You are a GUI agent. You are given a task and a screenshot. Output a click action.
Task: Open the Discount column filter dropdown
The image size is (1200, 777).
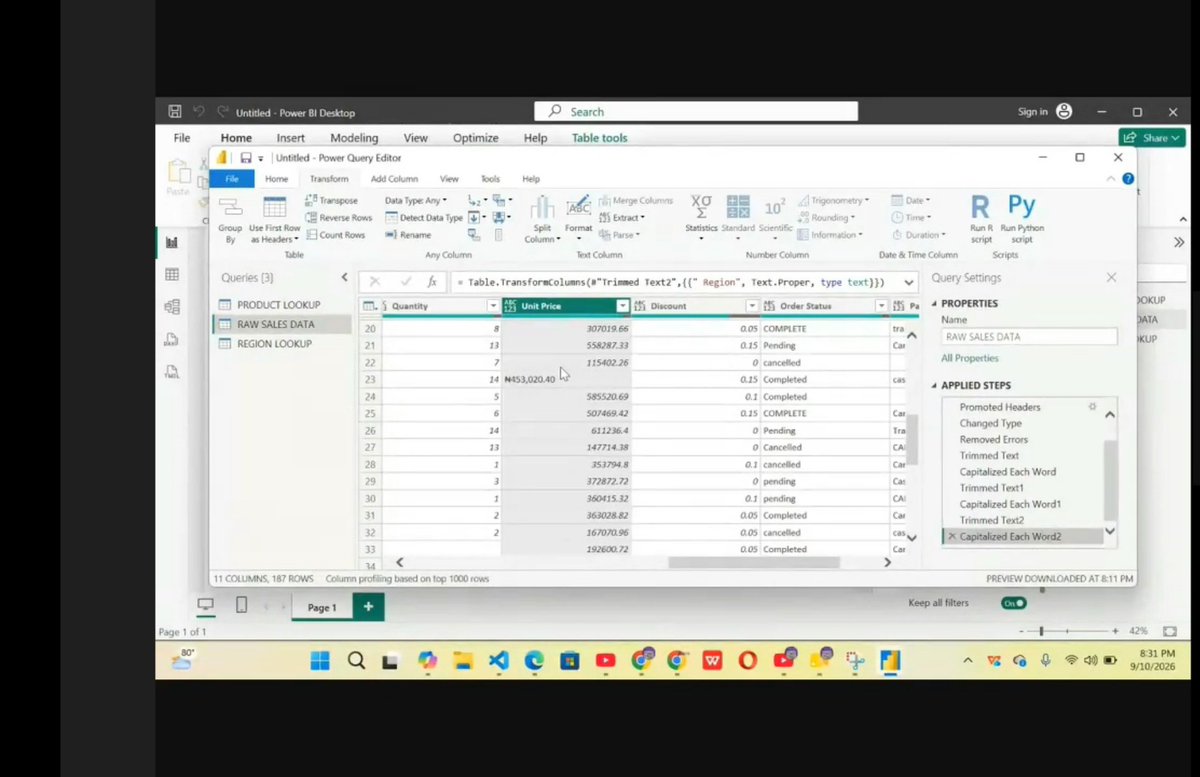[x=751, y=306]
